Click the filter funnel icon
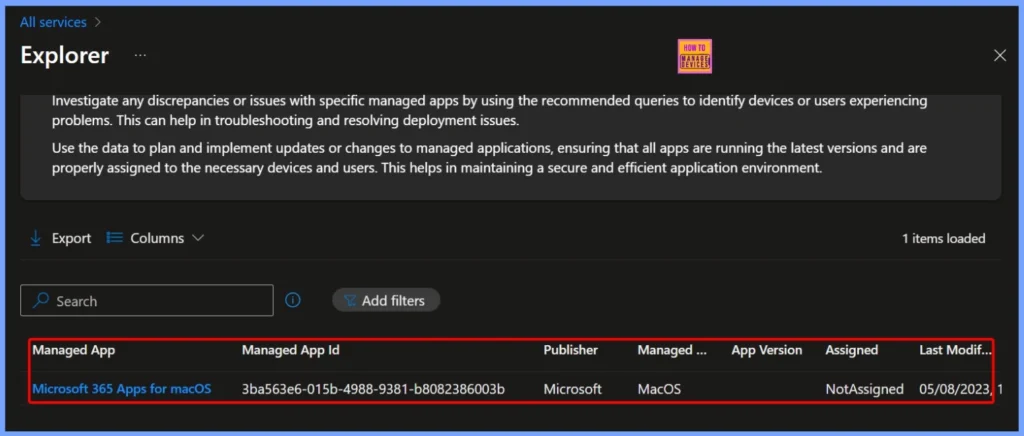This screenshot has width=1024, height=436. point(350,300)
